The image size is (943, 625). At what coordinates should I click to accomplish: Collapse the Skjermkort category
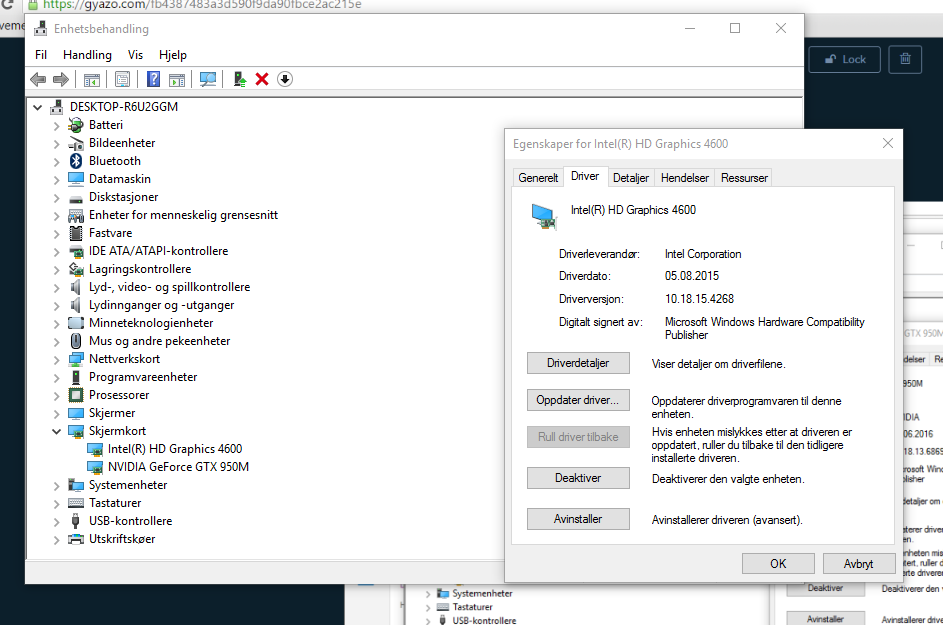56,431
